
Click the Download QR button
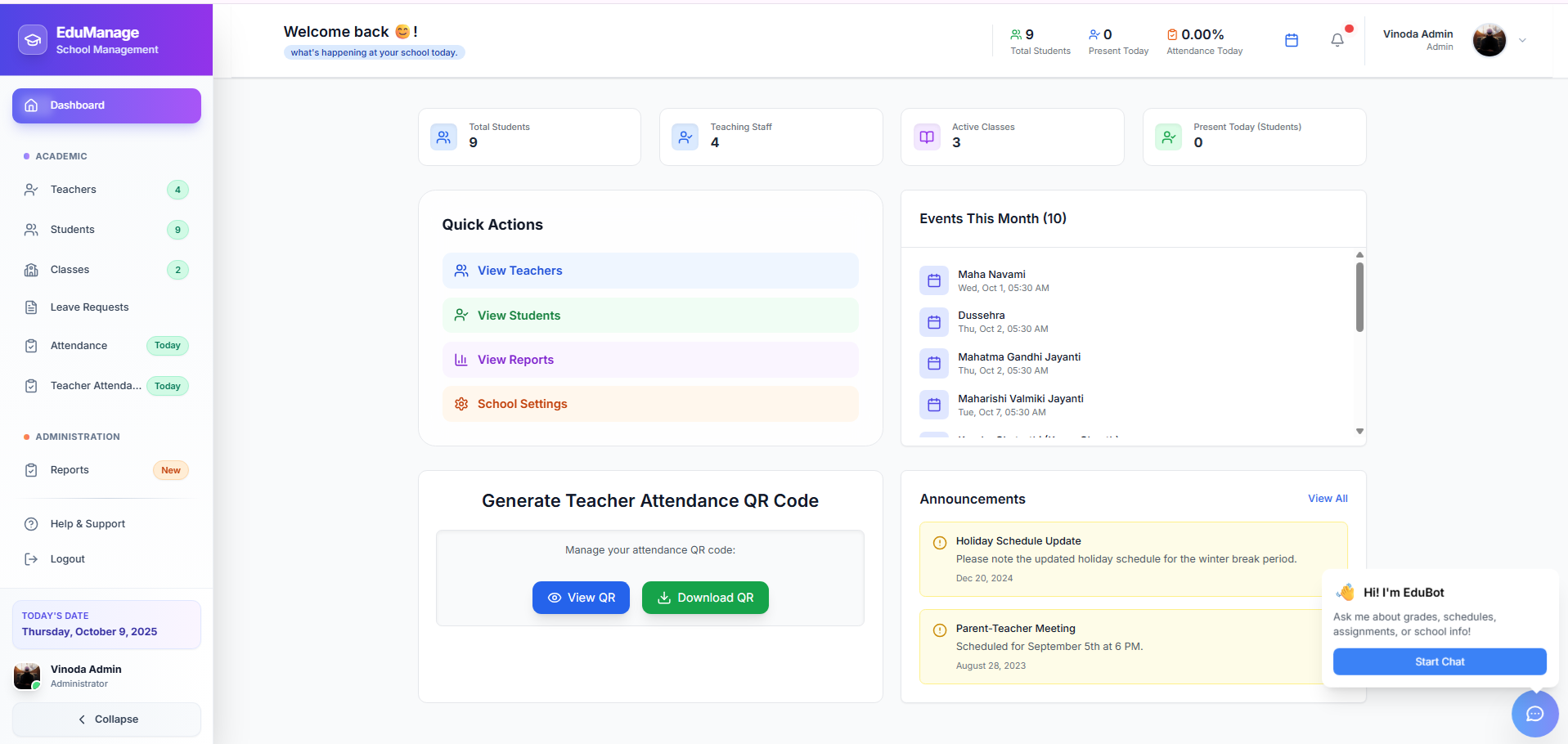[x=705, y=598]
